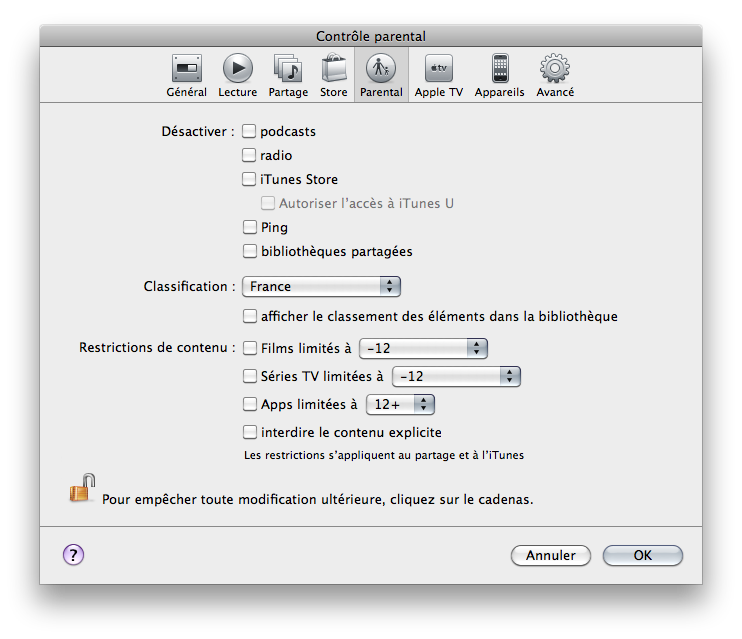742x639 pixels.
Task: Click the padlock to lock settings
Action: pos(82,488)
